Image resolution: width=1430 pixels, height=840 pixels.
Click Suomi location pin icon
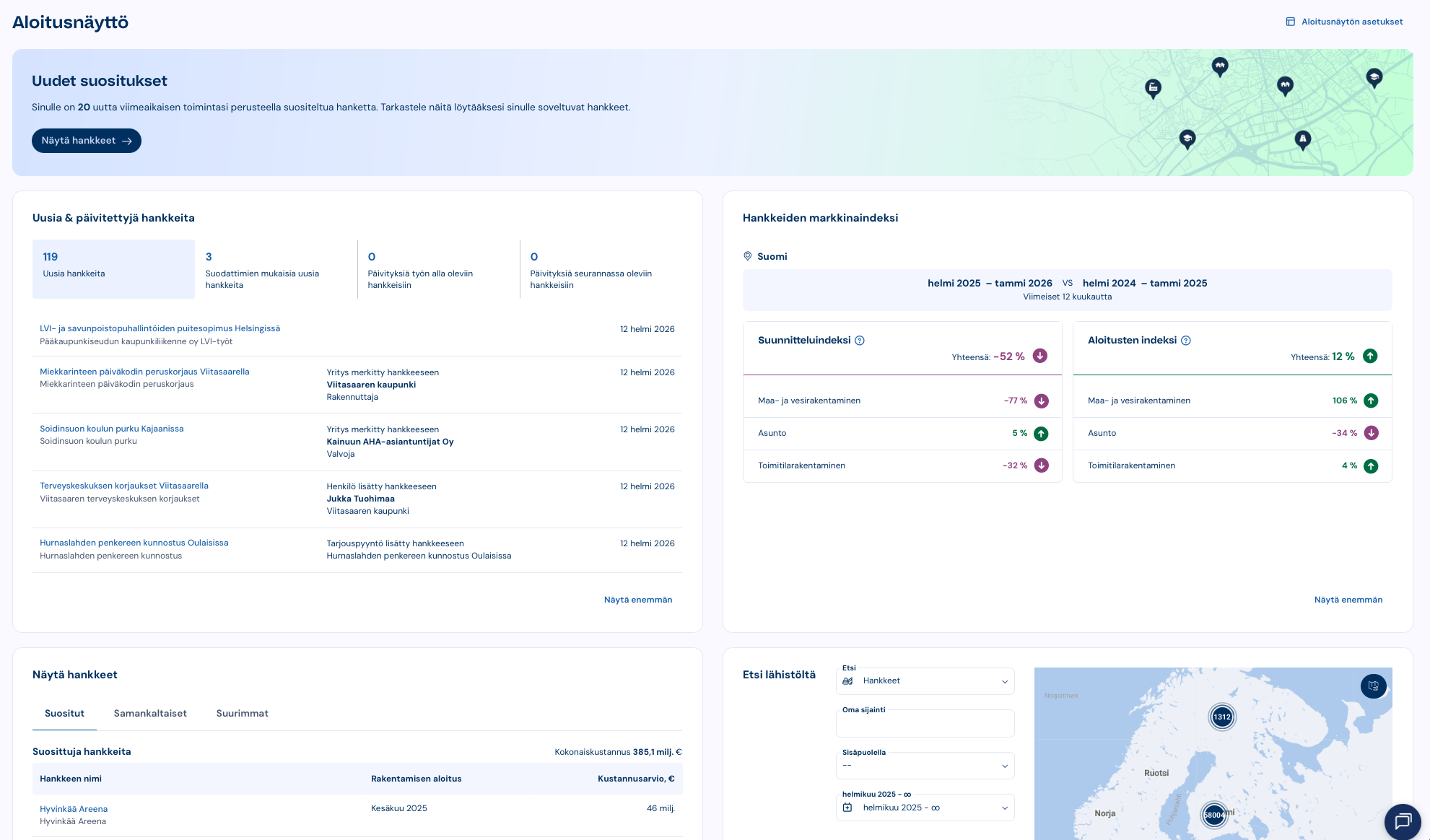pos(748,256)
